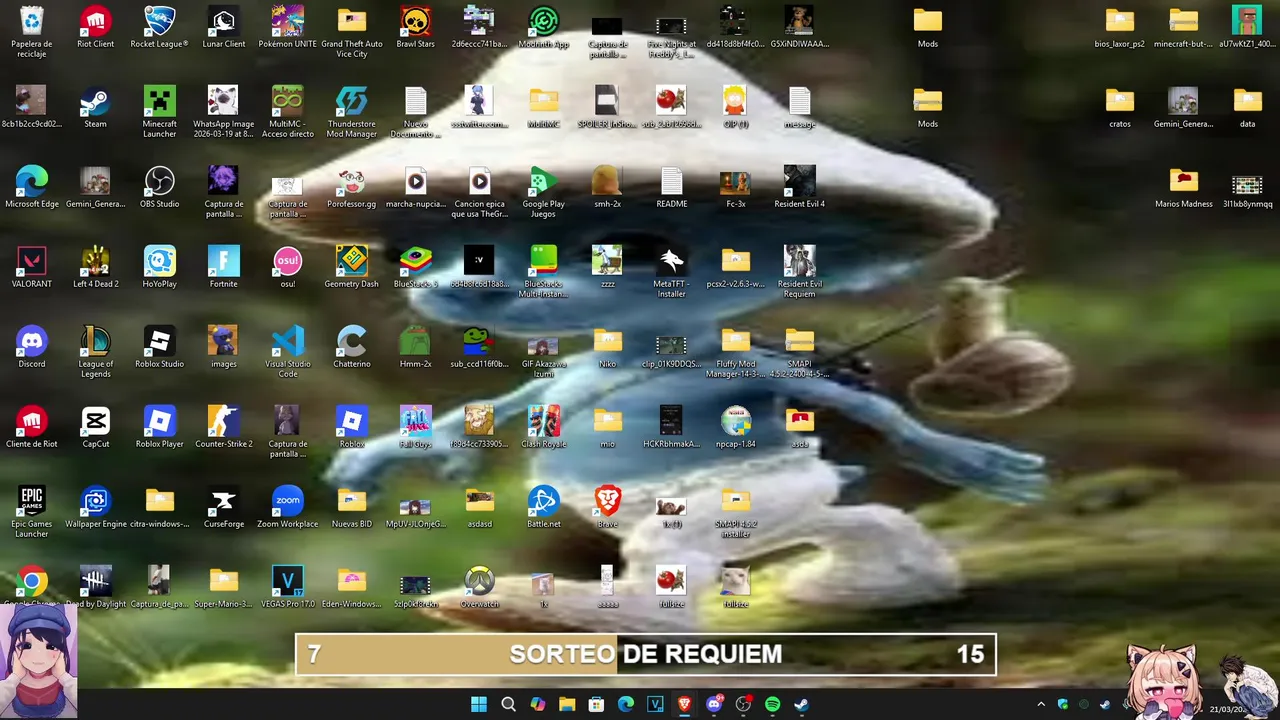Select the VALORANT desktop icon
Screen dimensions: 1280x720
32,267
